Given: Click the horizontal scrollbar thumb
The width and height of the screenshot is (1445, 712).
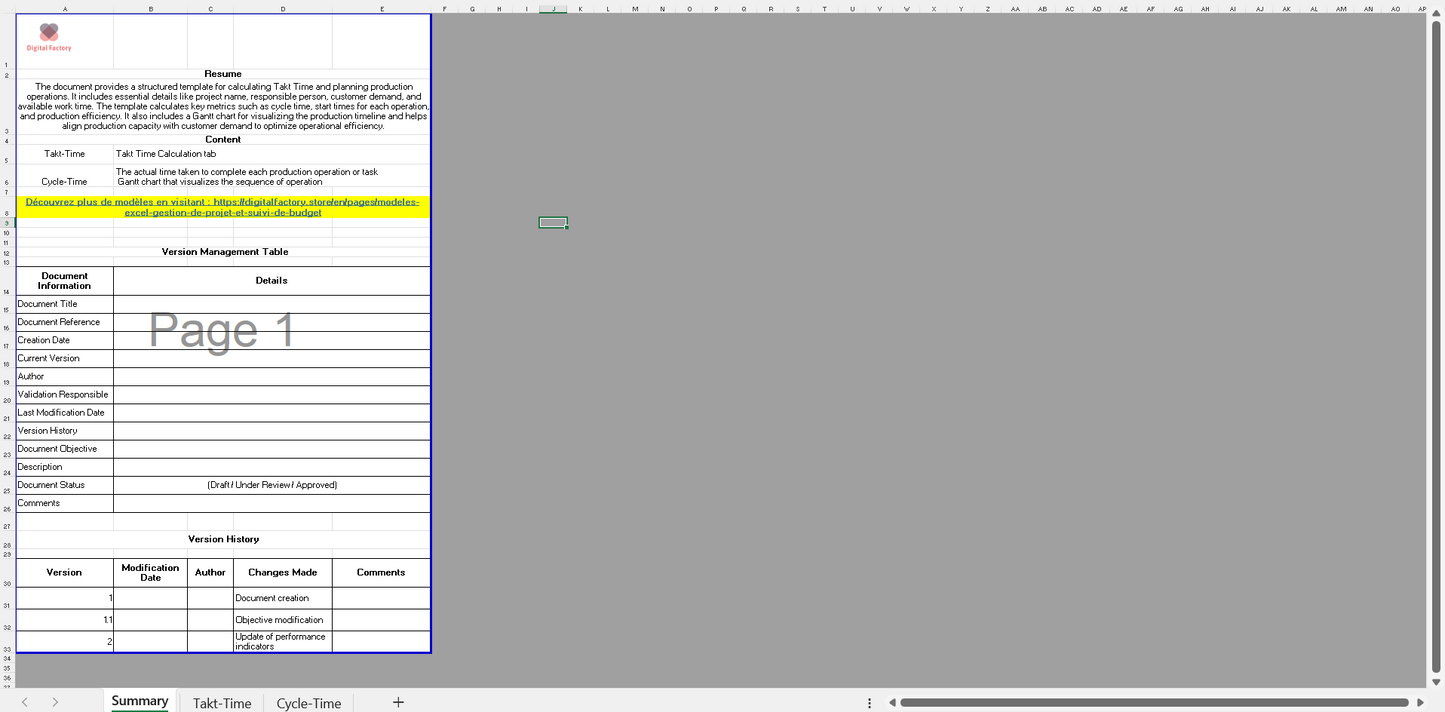Looking at the screenshot, I should click(1155, 703).
